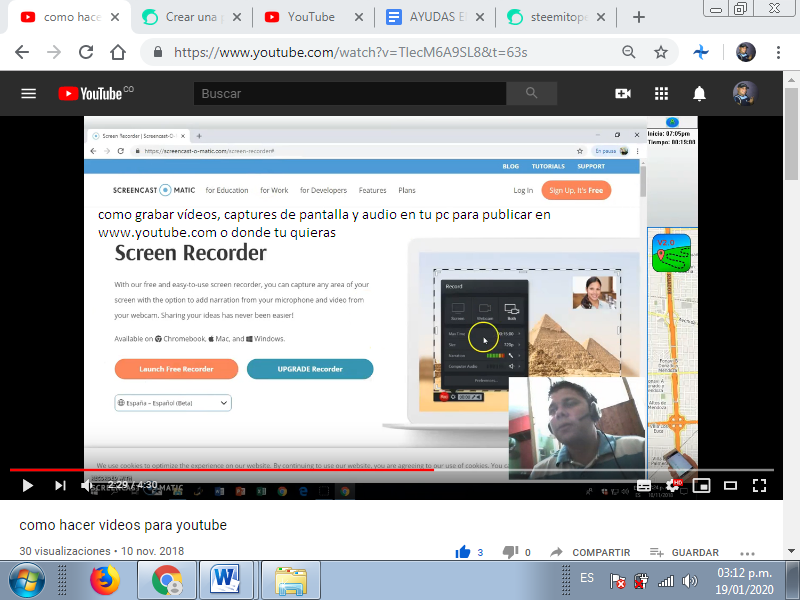Open the YouTube apps grid
The image size is (800, 600).
point(661,93)
